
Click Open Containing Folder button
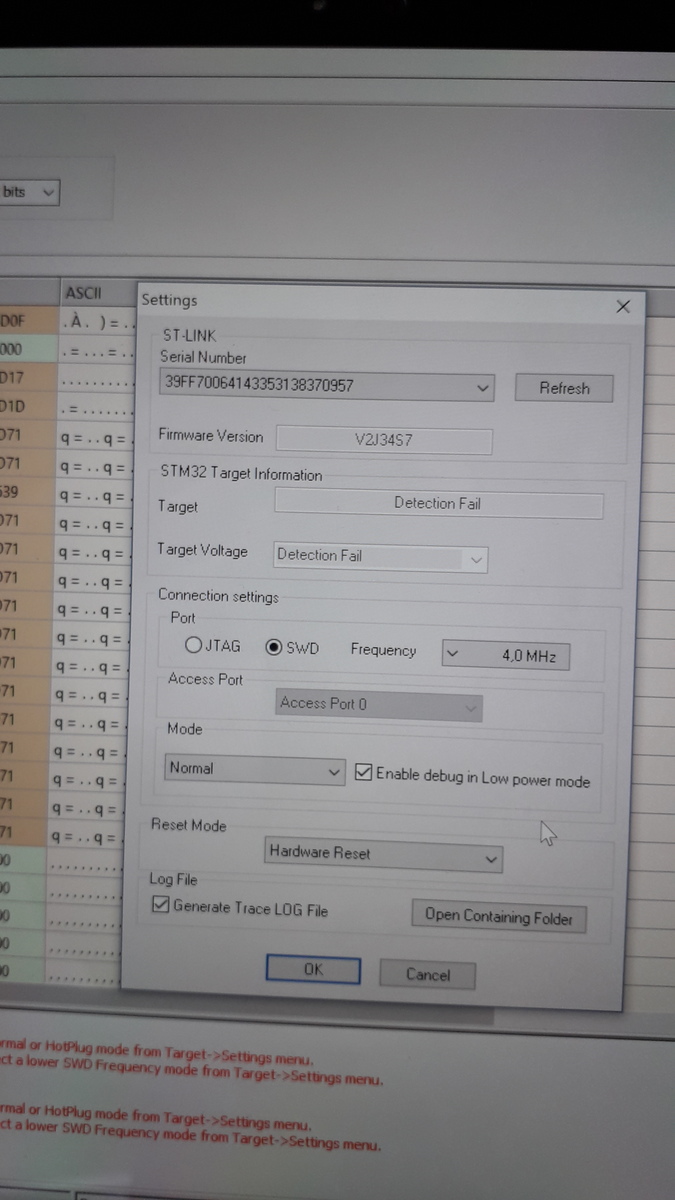(499, 916)
